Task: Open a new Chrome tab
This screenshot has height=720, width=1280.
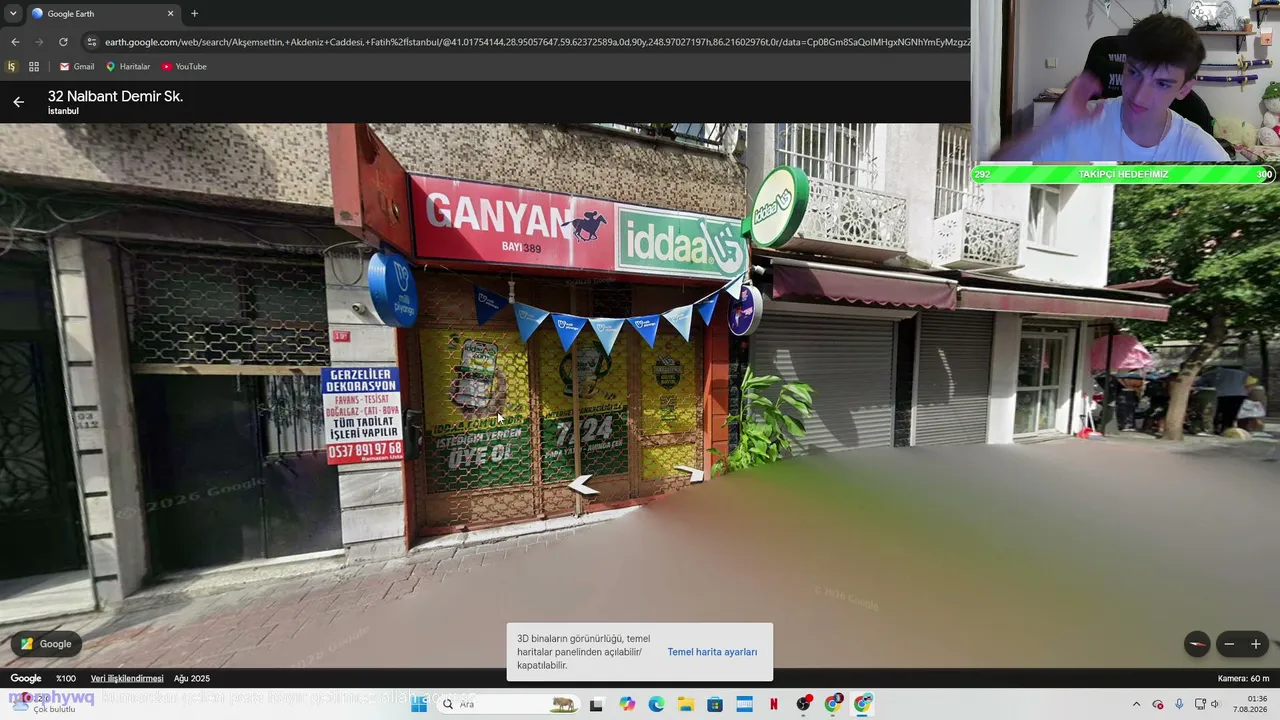Action: tap(194, 14)
